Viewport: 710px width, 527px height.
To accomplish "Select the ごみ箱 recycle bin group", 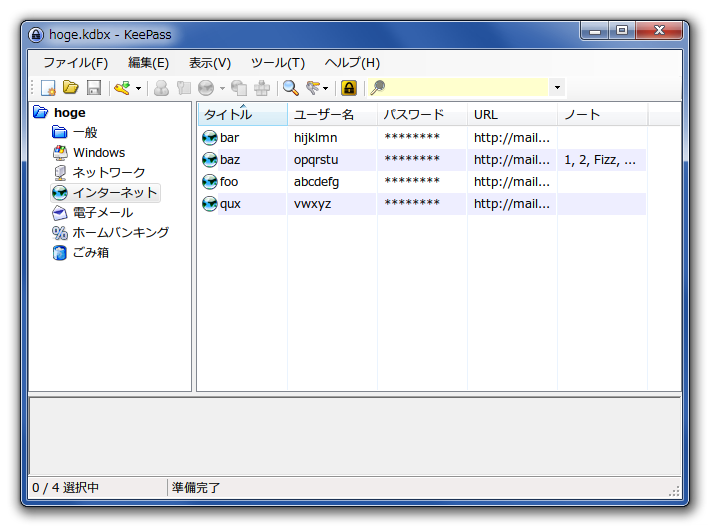I will point(91,252).
